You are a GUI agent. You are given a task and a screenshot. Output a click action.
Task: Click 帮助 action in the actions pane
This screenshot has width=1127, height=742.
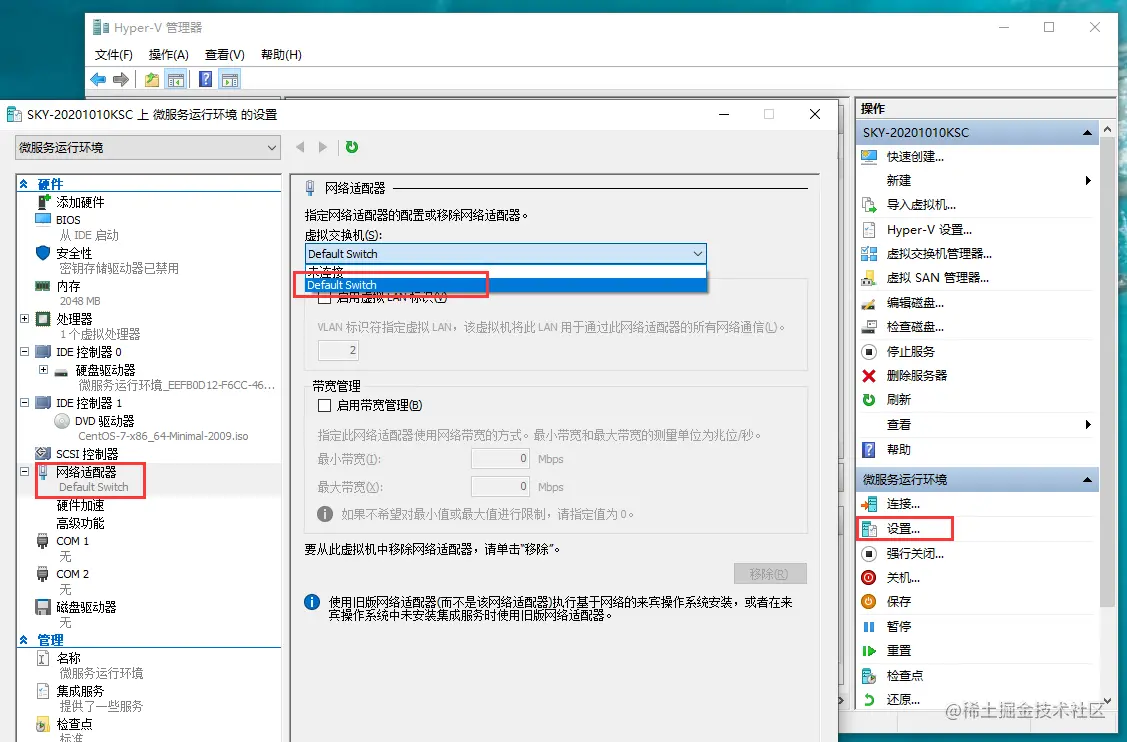pos(898,449)
